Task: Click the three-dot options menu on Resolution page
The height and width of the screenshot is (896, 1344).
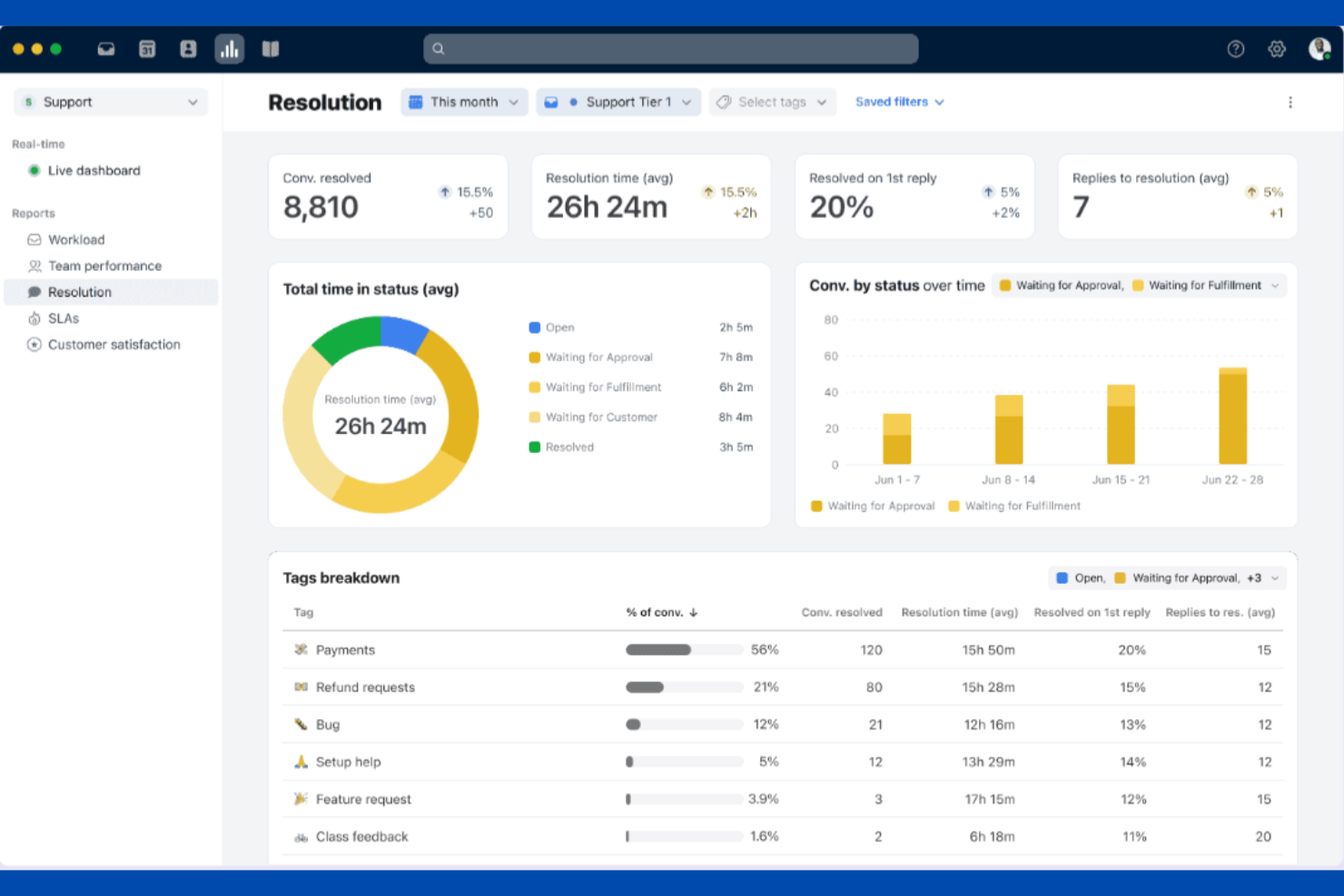Action: click(1290, 103)
